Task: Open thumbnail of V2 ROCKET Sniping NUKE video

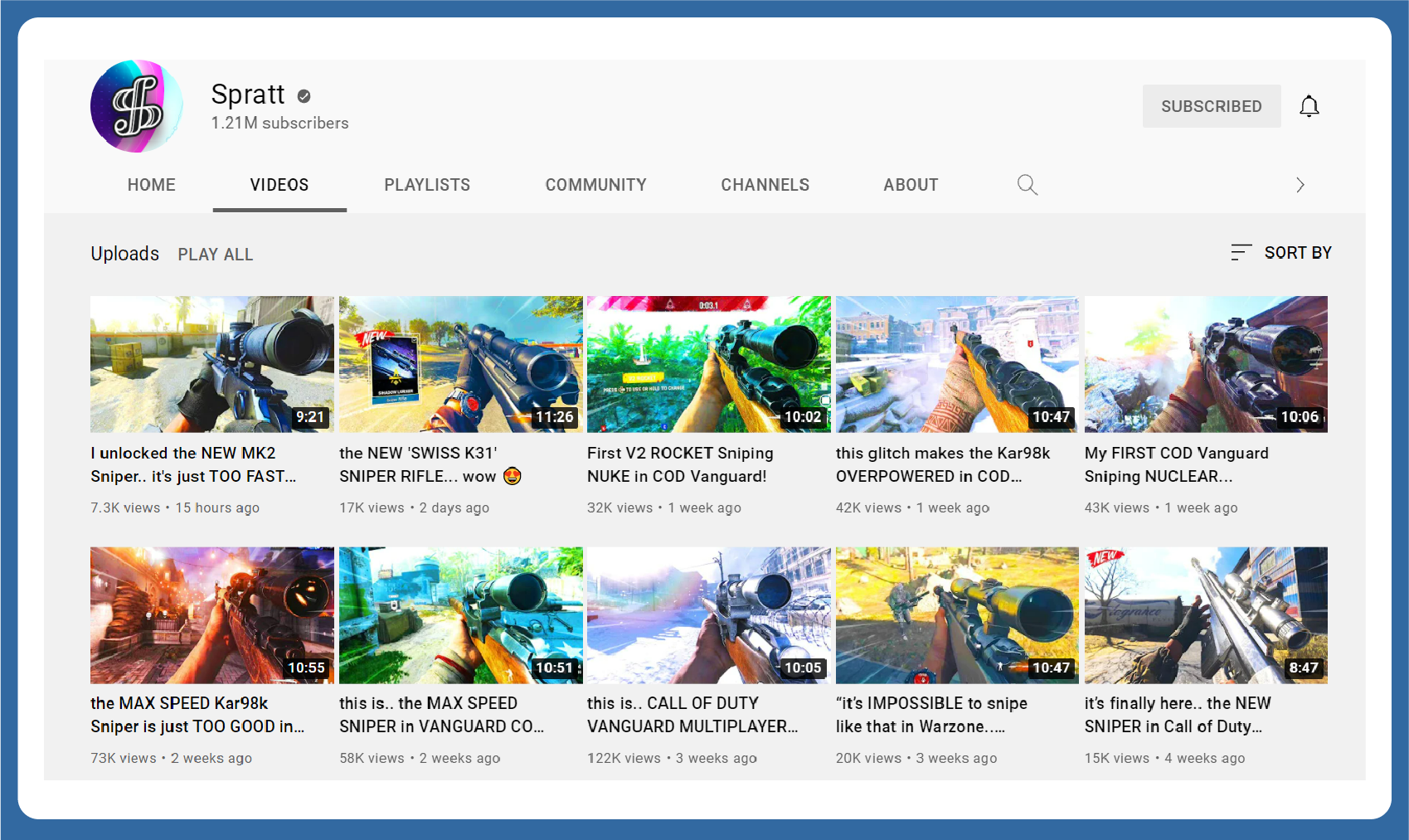Action: [709, 364]
